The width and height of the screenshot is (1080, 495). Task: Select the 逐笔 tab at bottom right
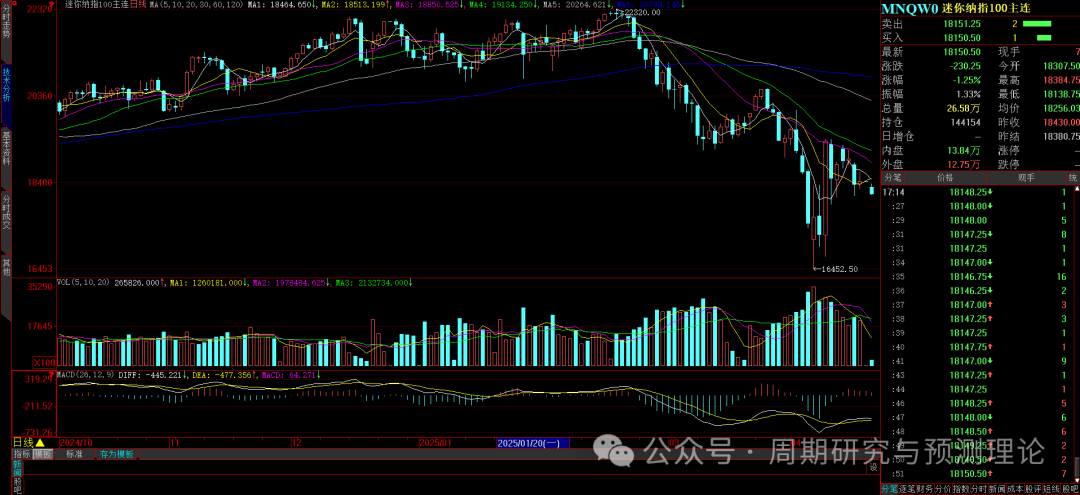click(x=905, y=489)
